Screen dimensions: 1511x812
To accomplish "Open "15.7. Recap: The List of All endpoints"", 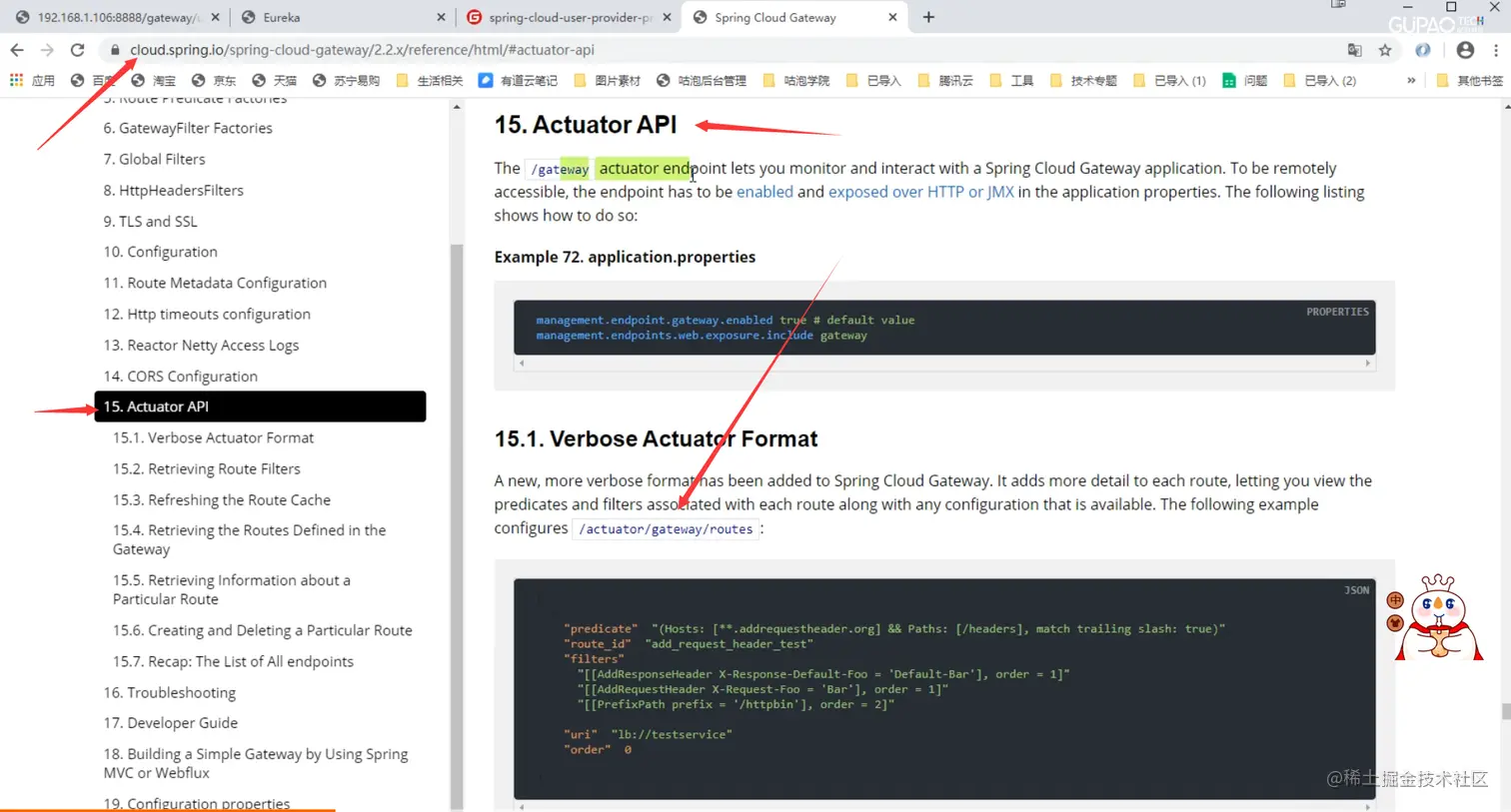I will point(233,661).
